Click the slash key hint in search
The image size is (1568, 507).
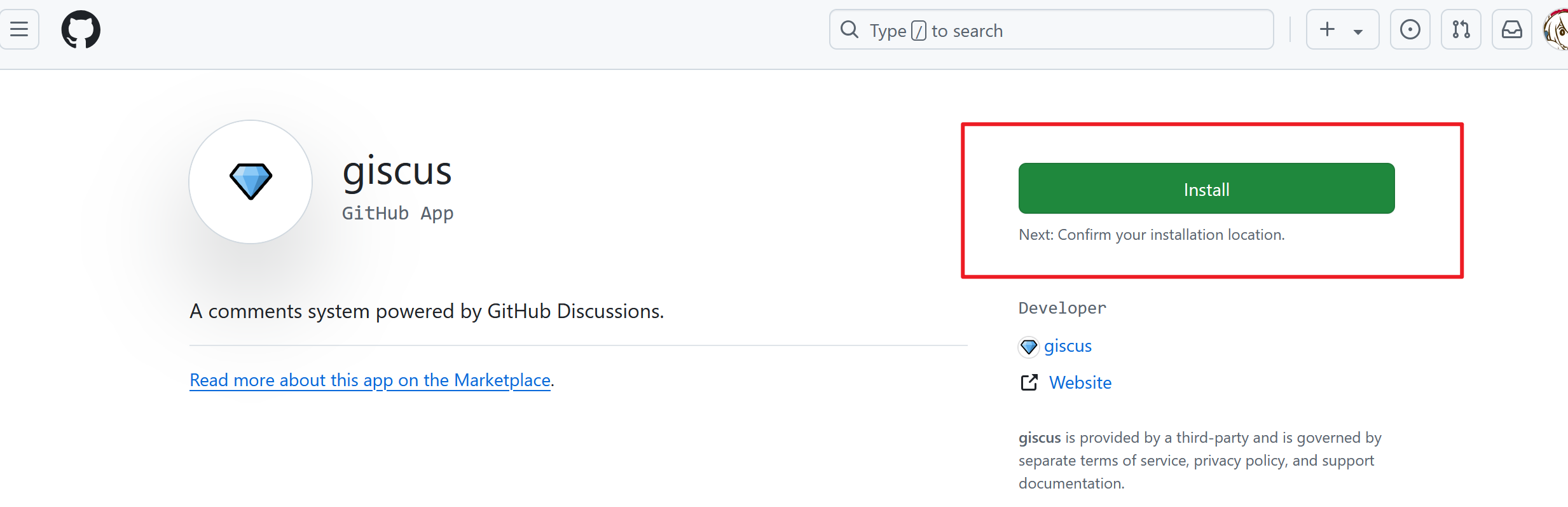point(919,31)
